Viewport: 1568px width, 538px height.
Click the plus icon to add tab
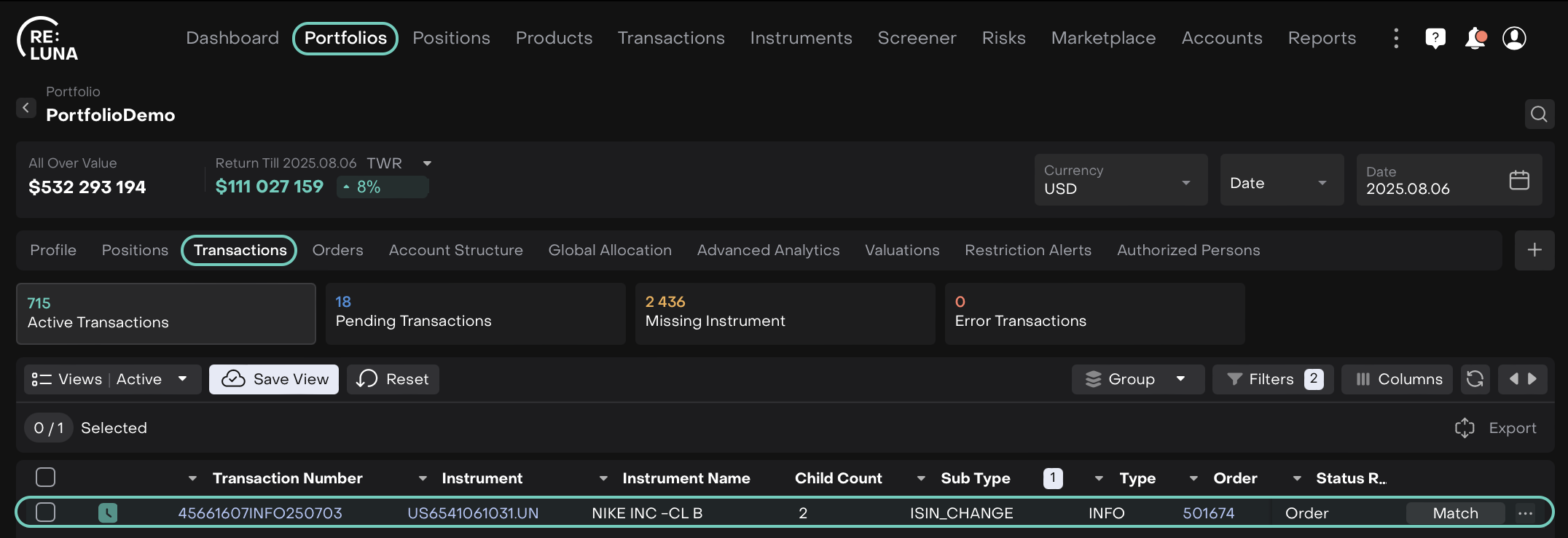point(1534,250)
